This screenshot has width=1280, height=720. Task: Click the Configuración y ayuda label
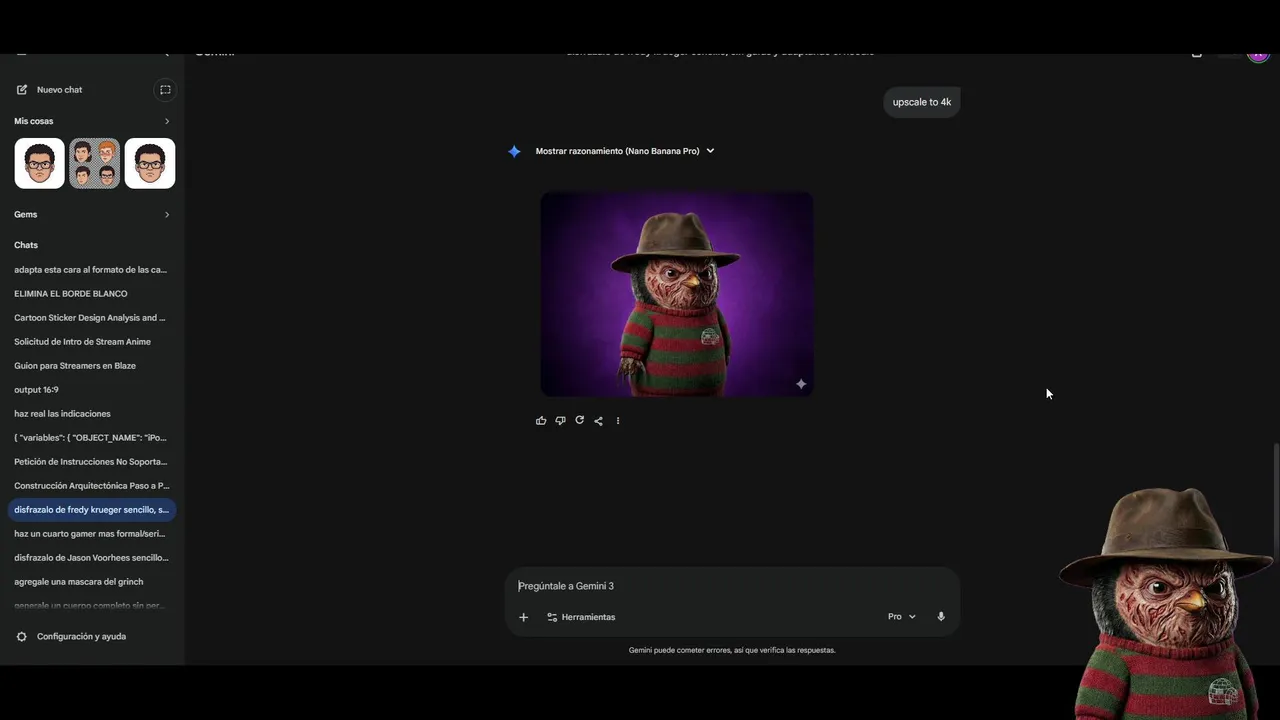[x=81, y=637]
